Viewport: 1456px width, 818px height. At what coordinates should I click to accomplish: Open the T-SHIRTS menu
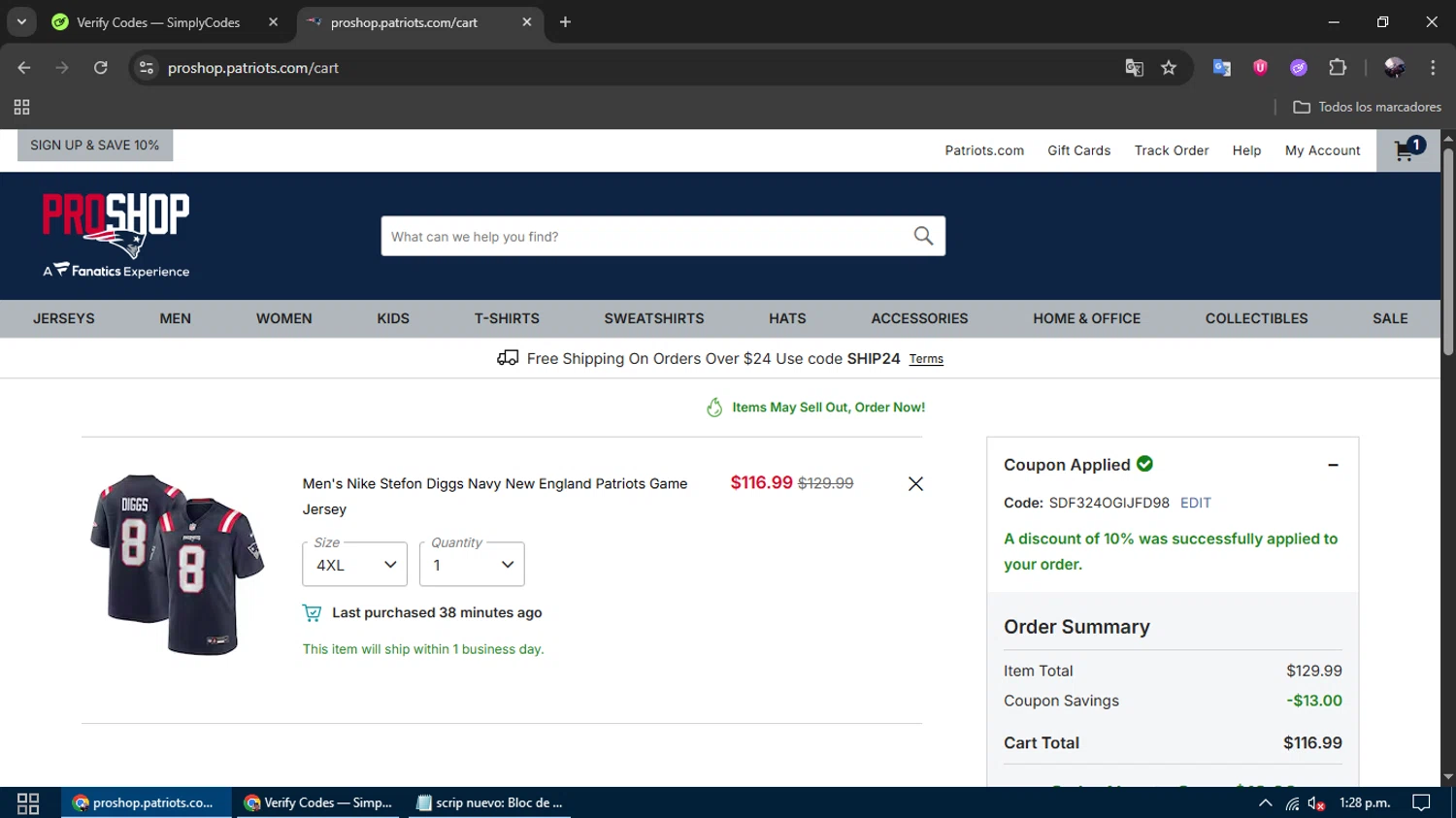tap(507, 318)
